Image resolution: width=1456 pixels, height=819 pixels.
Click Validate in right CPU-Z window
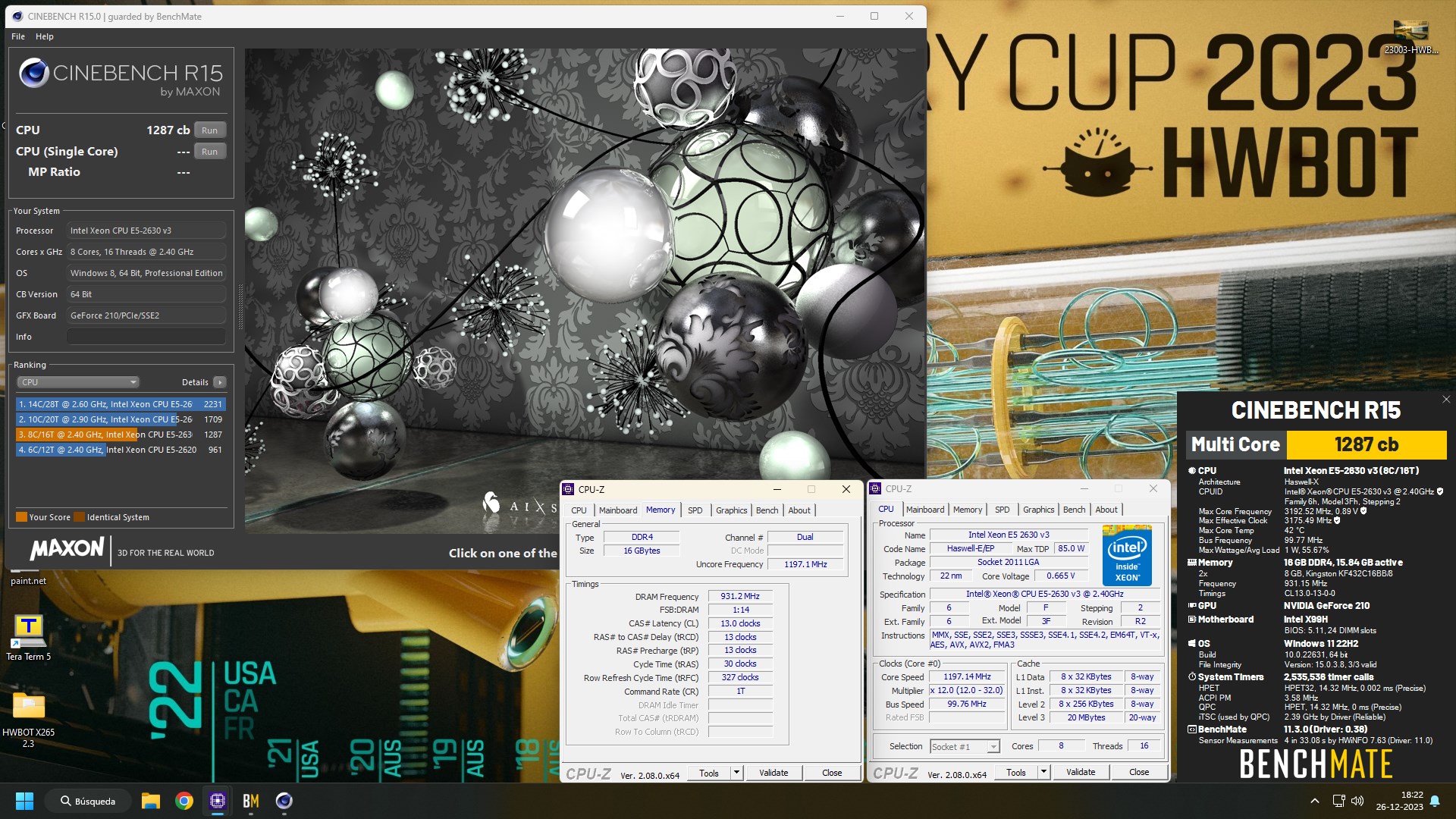click(1081, 772)
